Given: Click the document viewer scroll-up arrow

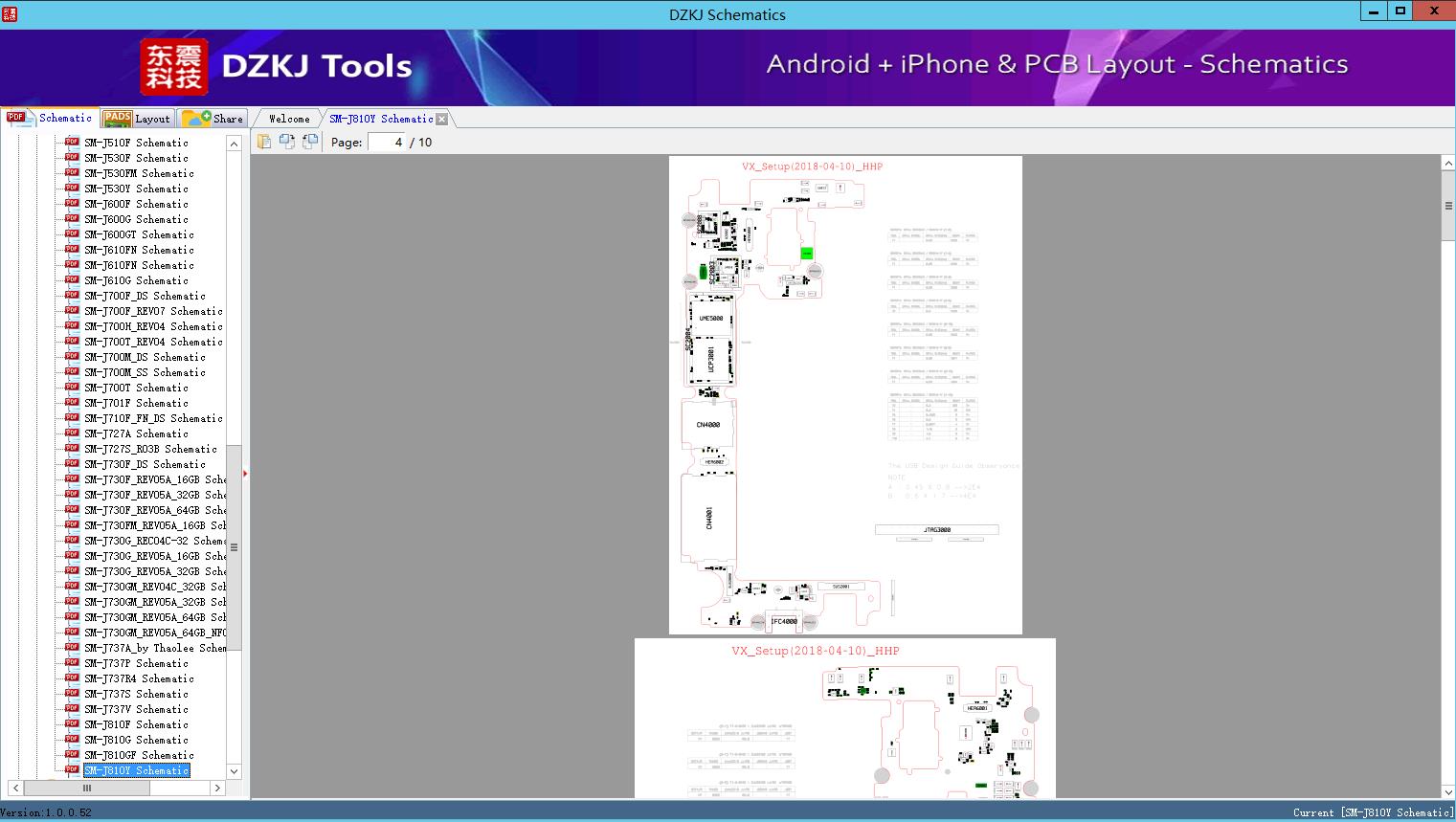Looking at the screenshot, I should (1448, 164).
